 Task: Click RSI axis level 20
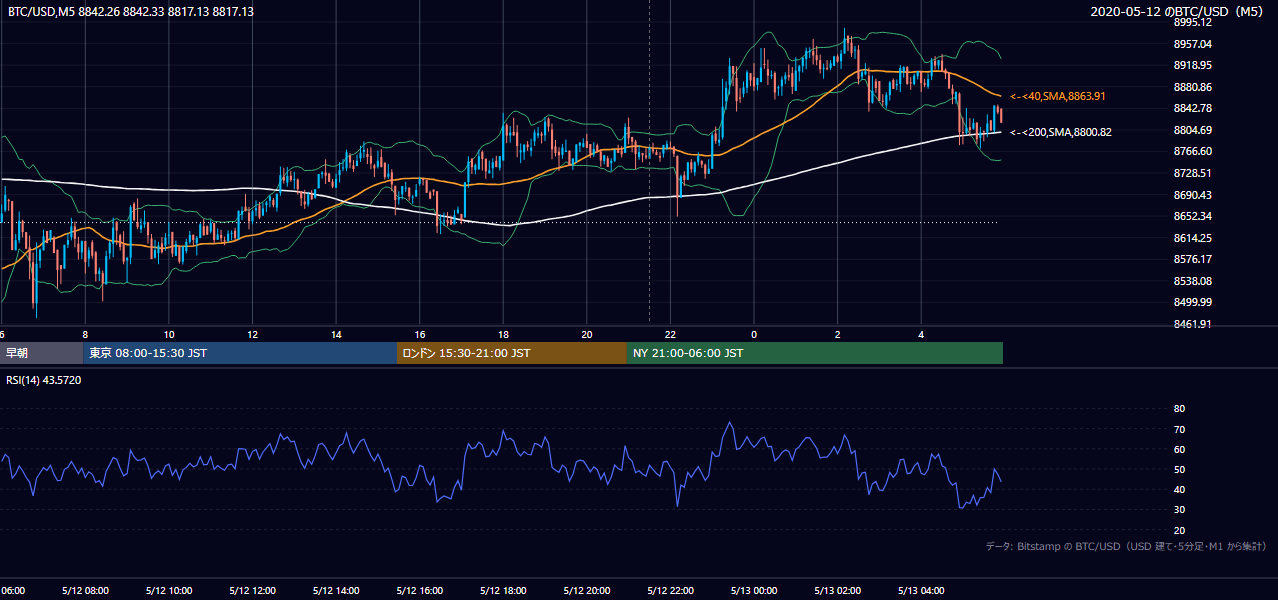pyautogui.click(x=1179, y=530)
